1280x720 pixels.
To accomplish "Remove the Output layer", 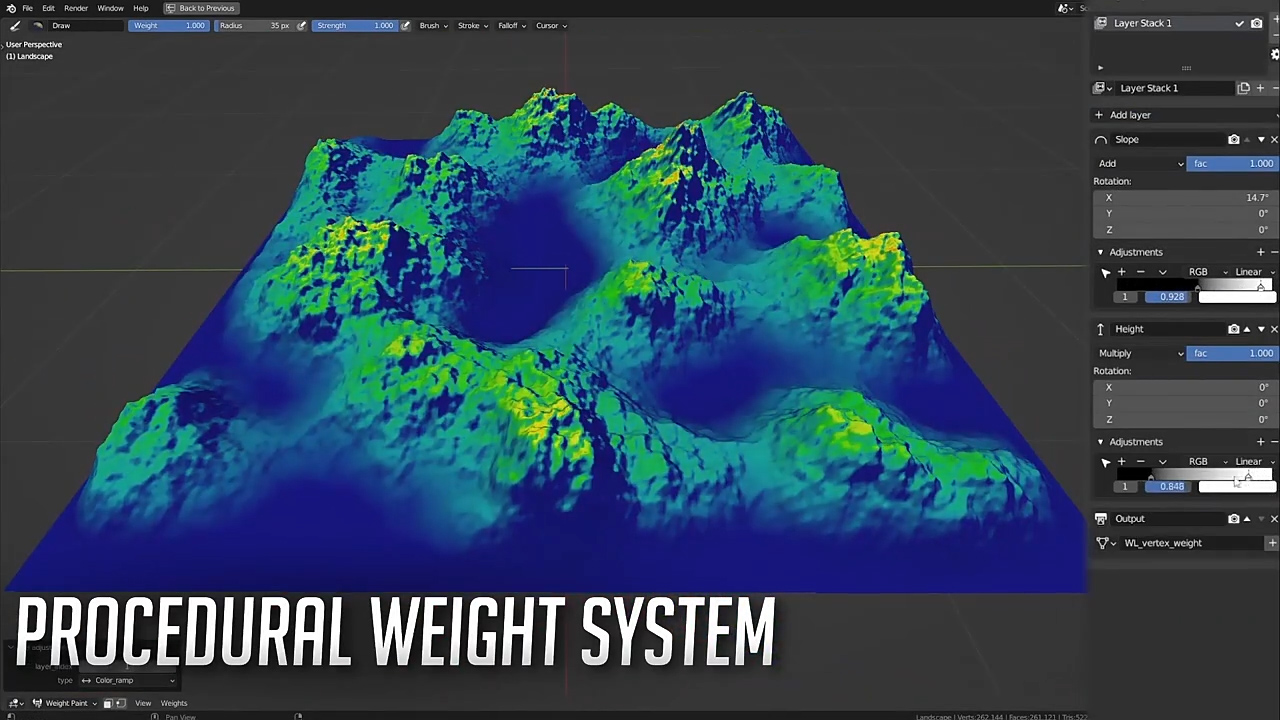I will click(x=1274, y=519).
